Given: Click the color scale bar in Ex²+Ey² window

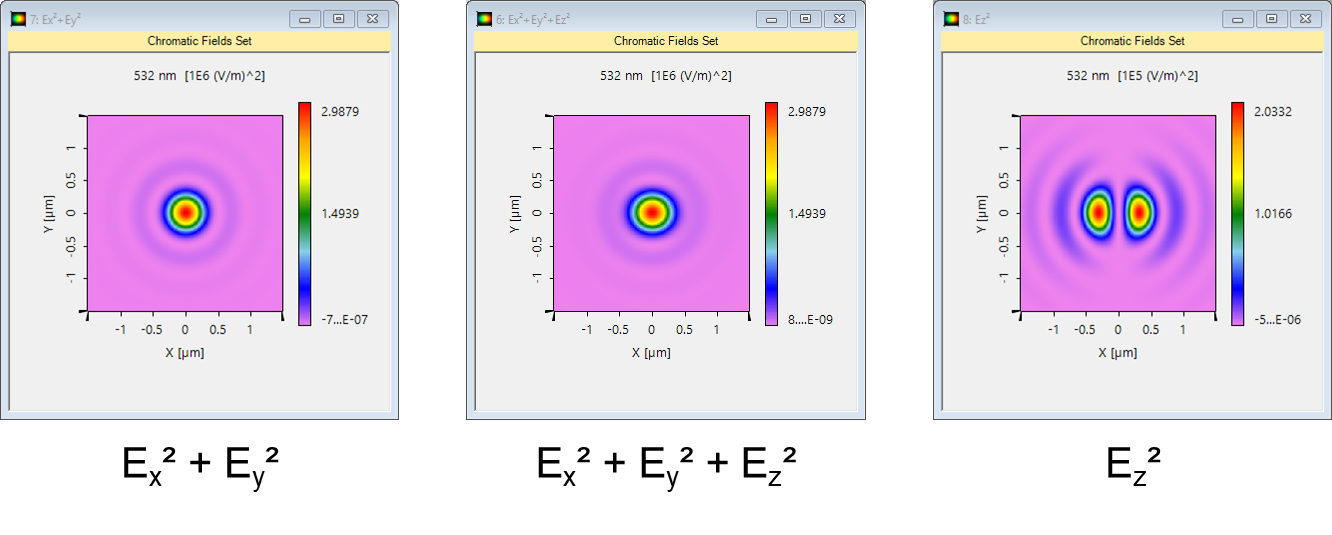Looking at the screenshot, I should click(304, 213).
